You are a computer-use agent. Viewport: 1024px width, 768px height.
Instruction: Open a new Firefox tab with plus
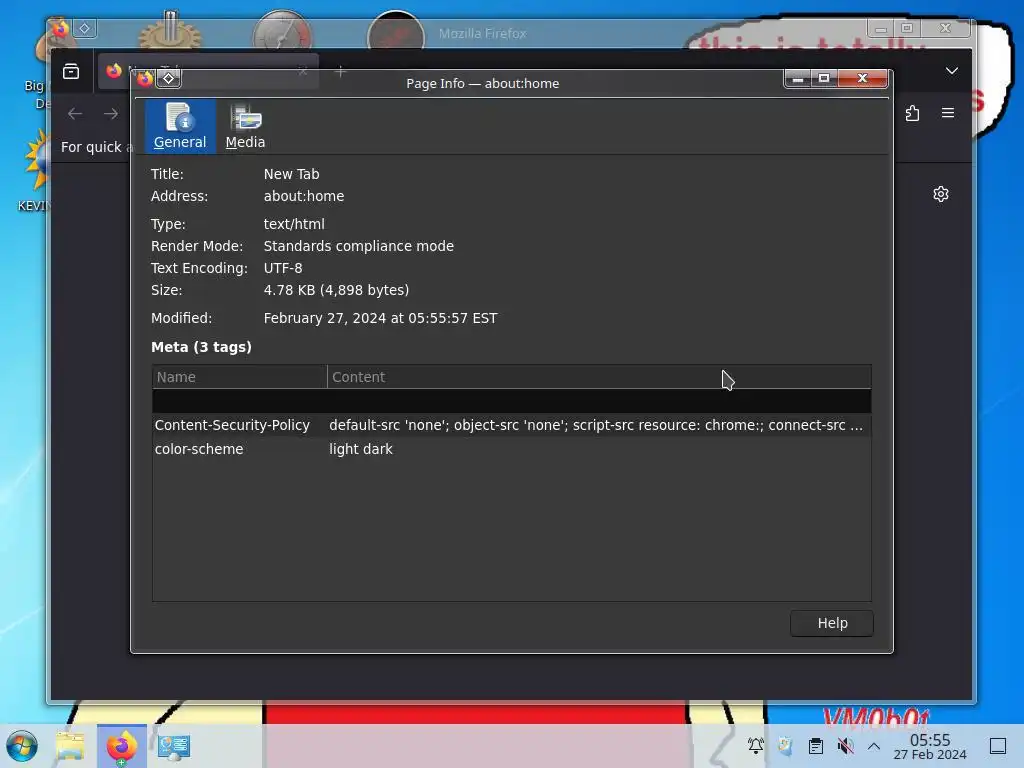click(340, 72)
